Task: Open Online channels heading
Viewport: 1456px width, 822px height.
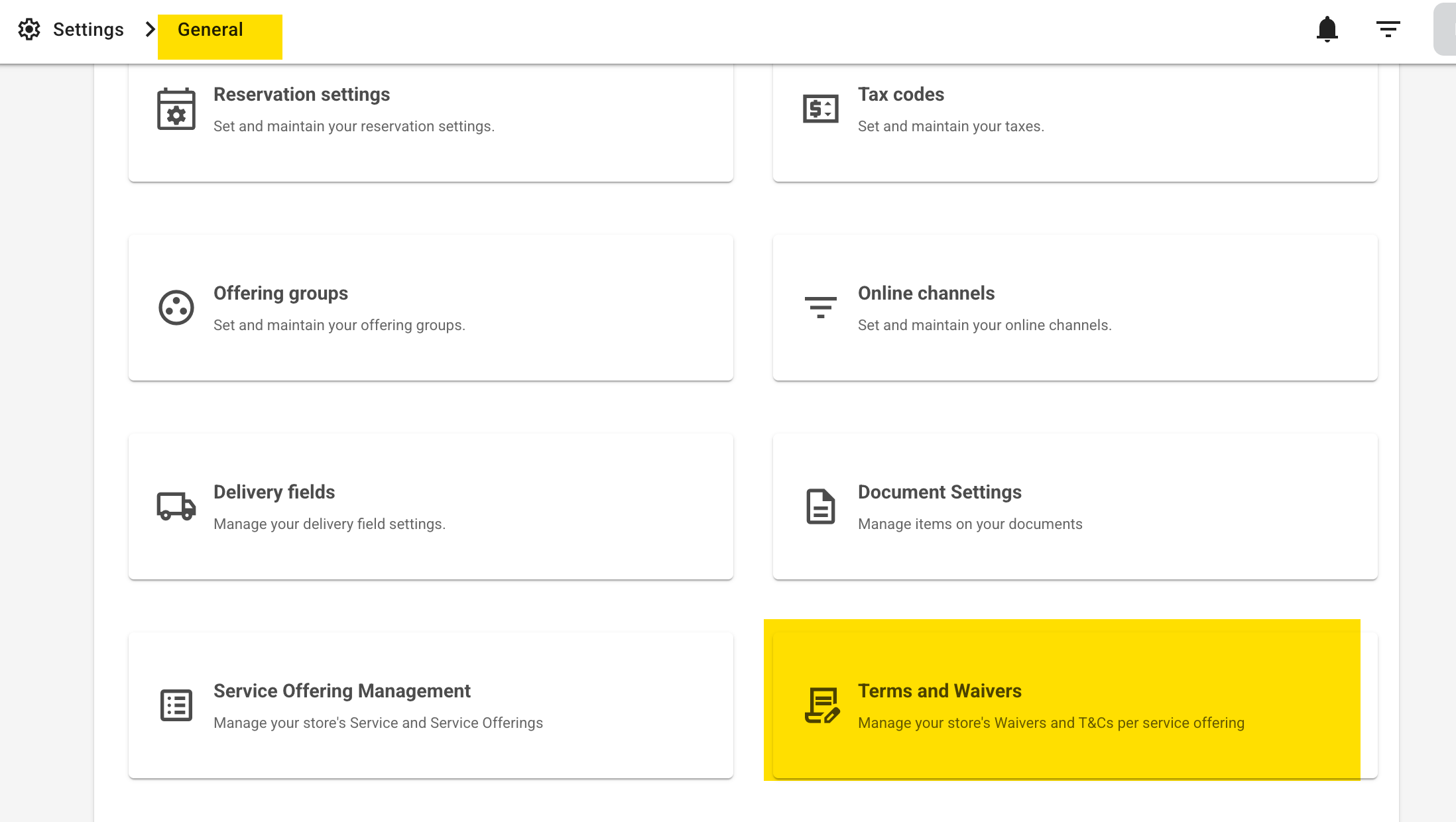Action: 926,294
